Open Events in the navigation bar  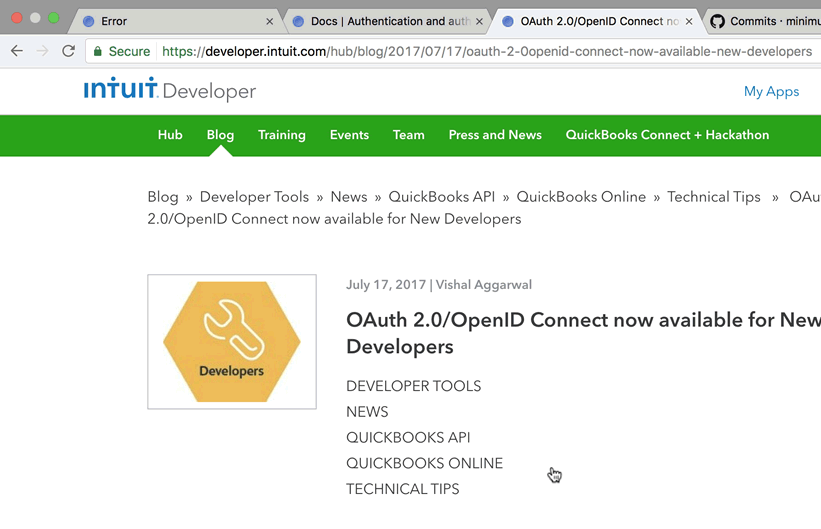[349, 135]
